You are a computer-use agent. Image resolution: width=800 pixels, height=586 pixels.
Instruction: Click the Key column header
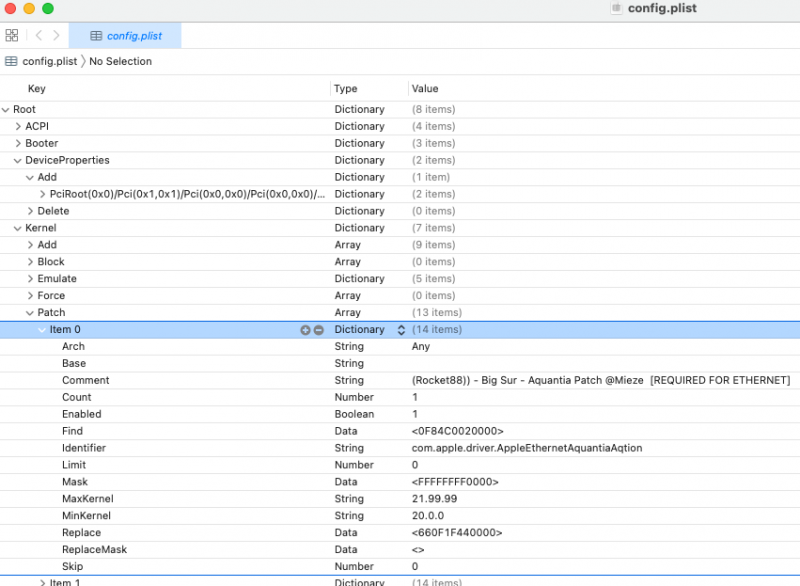click(x=37, y=89)
